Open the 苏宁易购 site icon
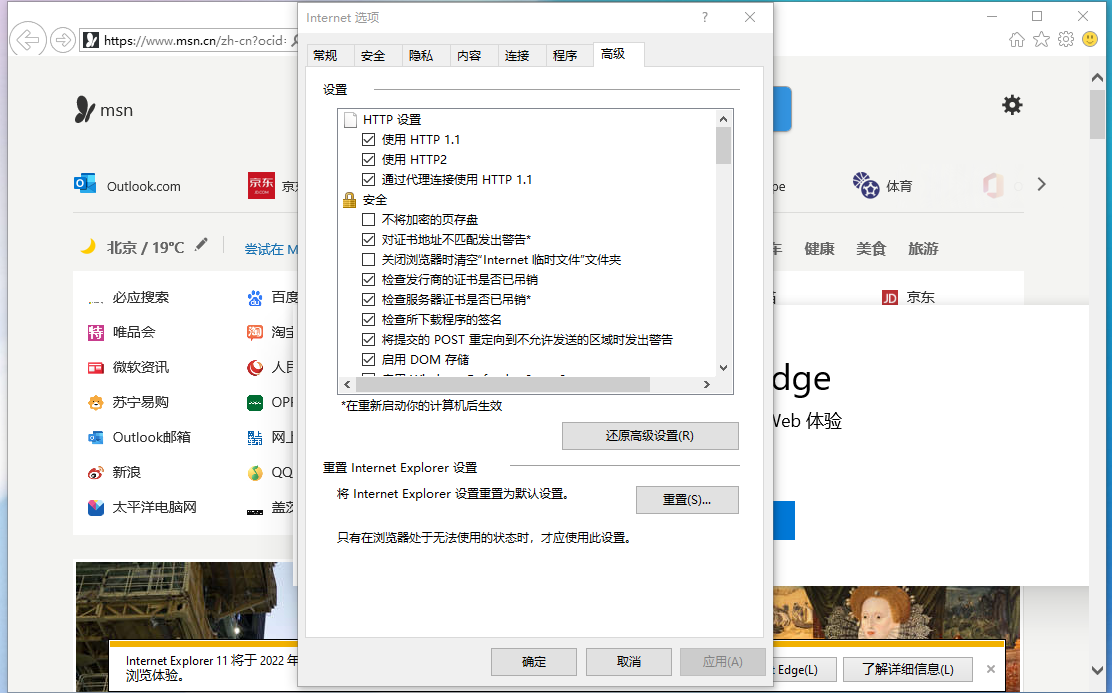The image size is (1112, 693). (96, 403)
